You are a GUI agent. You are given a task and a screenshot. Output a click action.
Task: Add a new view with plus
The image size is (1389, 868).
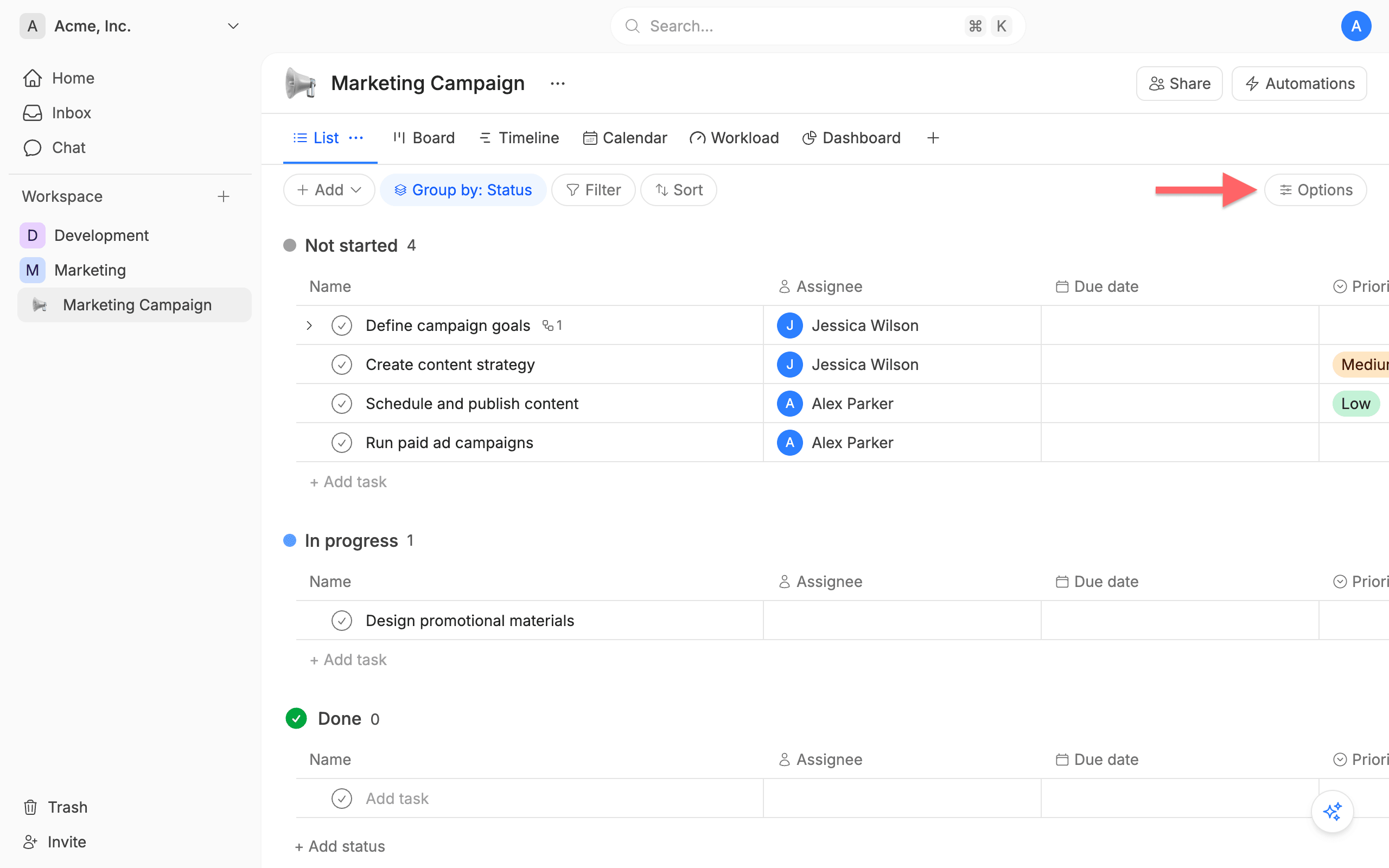point(933,138)
